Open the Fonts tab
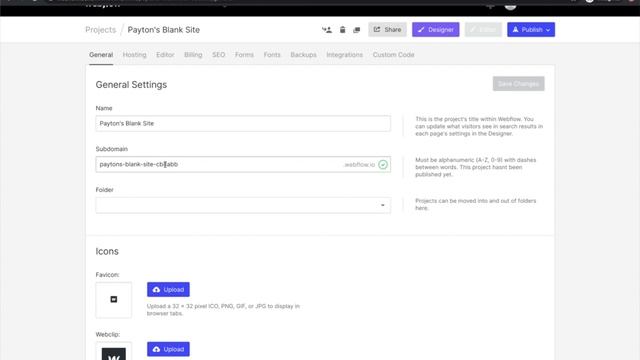 click(x=272, y=55)
